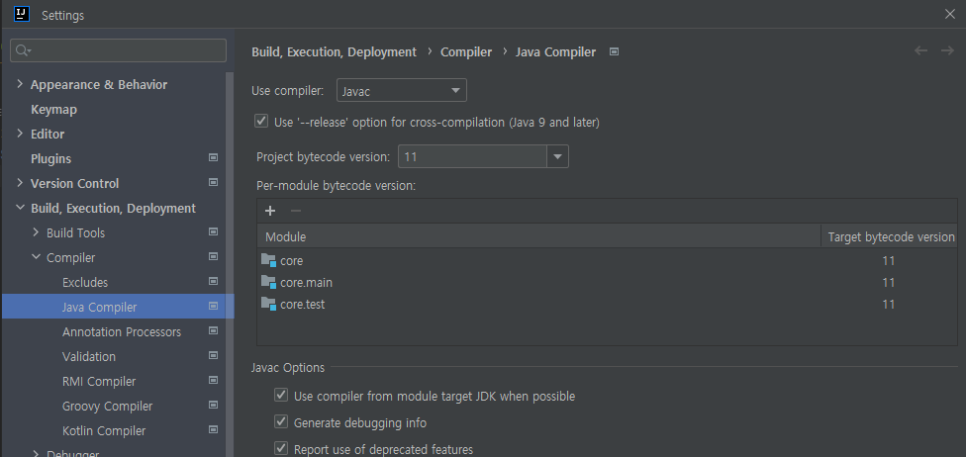Select the core.test module name
The height and width of the screenshot is (457, 966).
coord(302,304)
